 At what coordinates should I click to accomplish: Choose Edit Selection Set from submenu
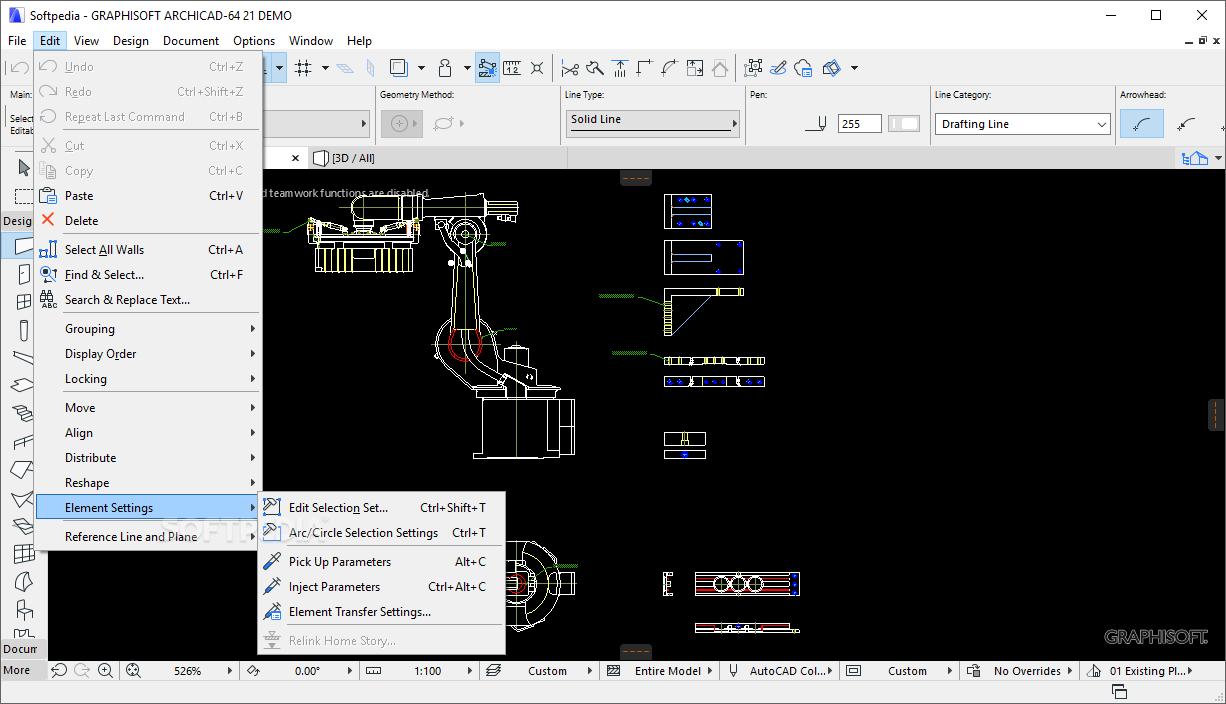pos(382,508)
